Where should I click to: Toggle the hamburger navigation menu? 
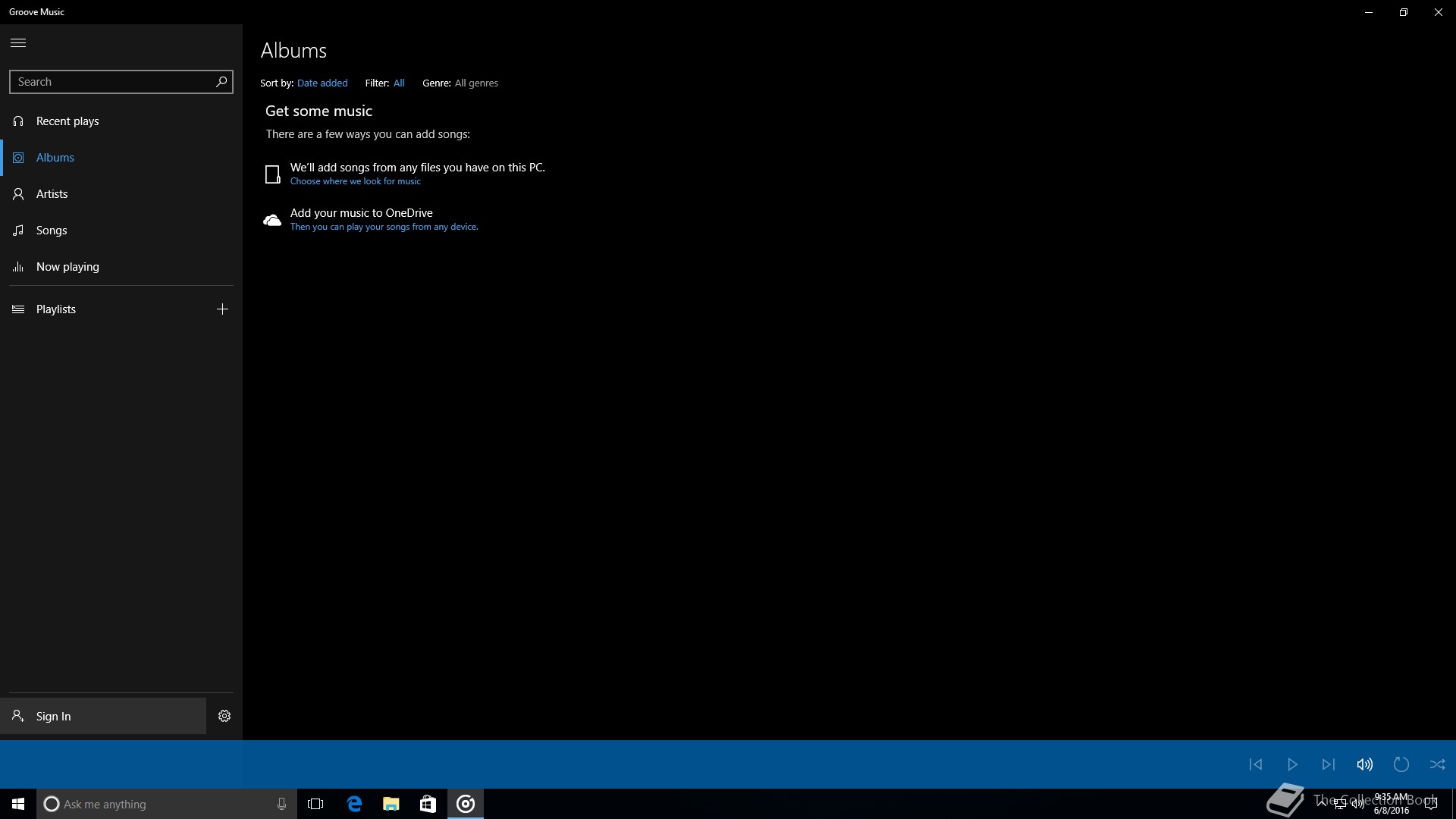click(x=18, y=42)
